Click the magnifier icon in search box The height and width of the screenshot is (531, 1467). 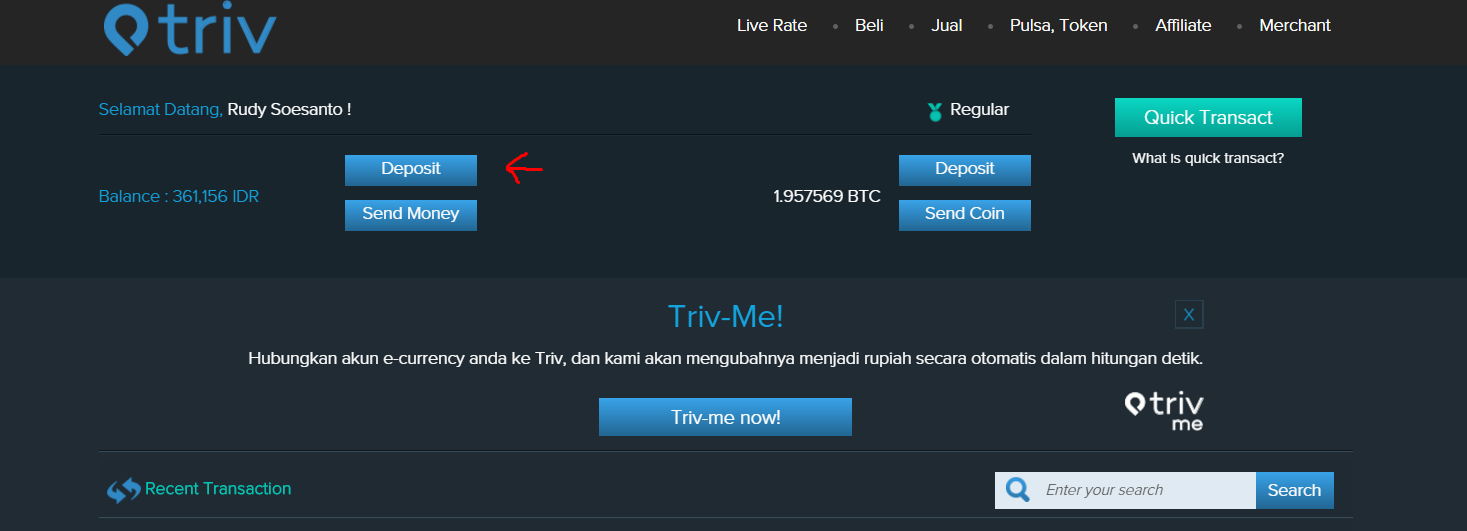(x=1018, y=490)
